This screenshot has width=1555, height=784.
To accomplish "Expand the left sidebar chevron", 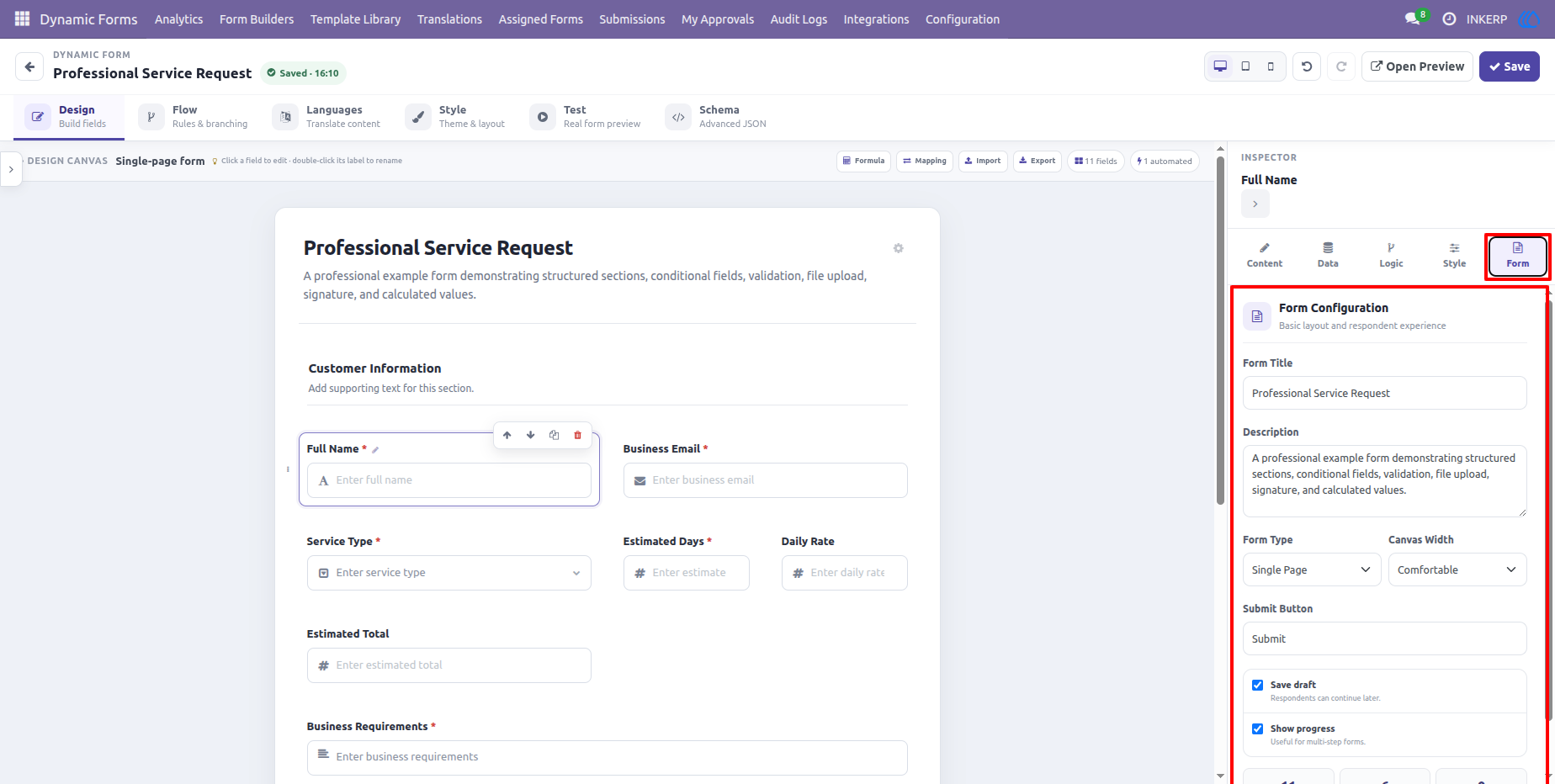I will pyautogui.click(x=11, y=169).
